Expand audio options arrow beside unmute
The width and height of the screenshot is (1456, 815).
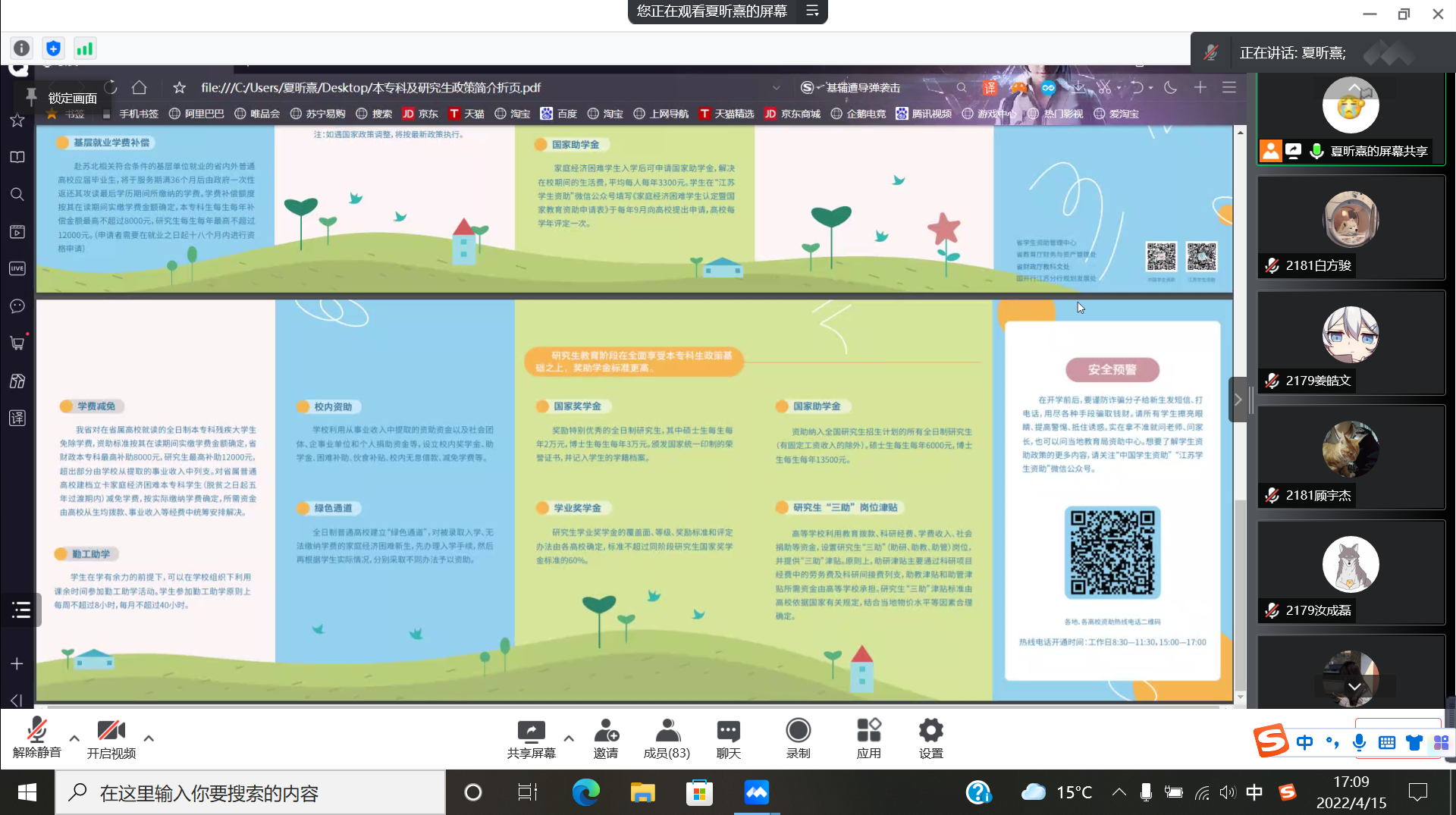[74, 738]
